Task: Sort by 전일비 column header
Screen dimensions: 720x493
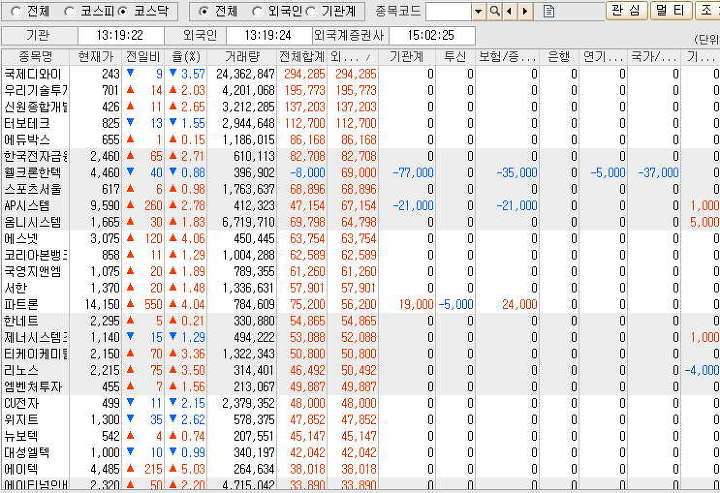Action: tap(143, 56)
